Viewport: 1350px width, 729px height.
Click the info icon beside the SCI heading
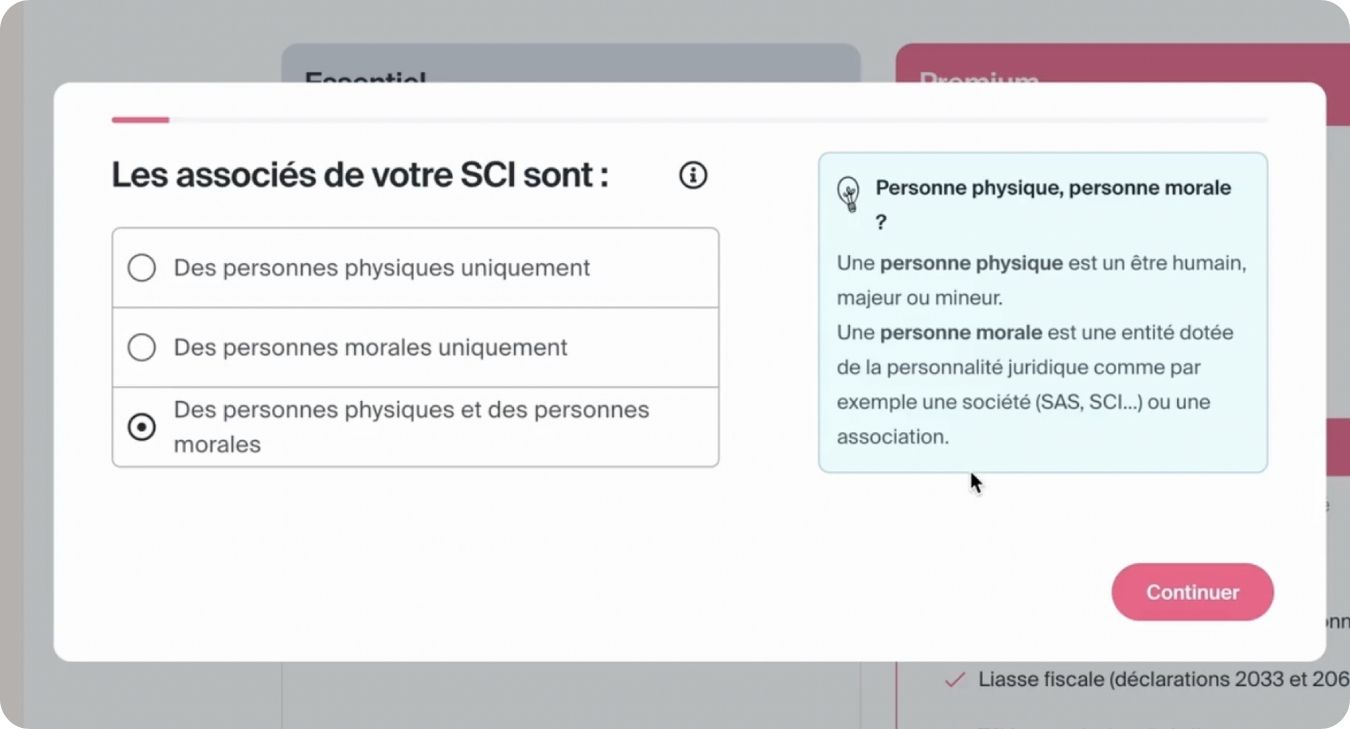pyautogui.click(x=693, y=176)
